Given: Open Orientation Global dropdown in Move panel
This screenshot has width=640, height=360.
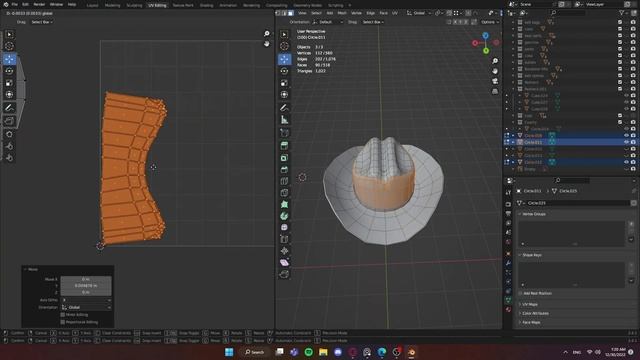Looking at the screenshot, I should (x=86, y=307).
